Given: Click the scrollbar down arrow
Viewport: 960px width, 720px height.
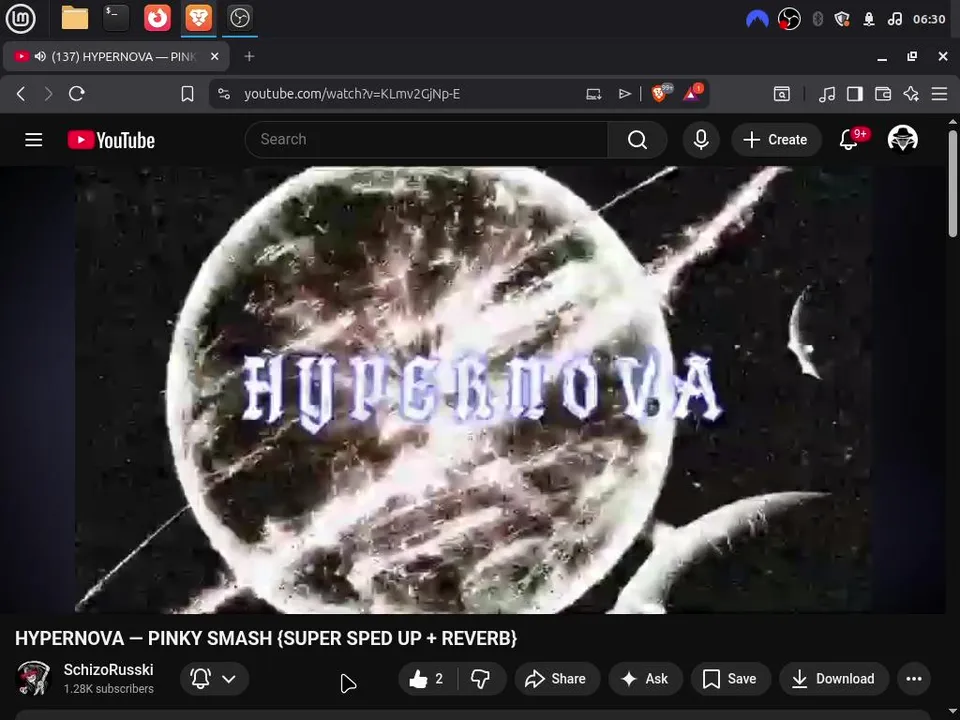Looking at the screenshot, I should [x=953, y=711].
